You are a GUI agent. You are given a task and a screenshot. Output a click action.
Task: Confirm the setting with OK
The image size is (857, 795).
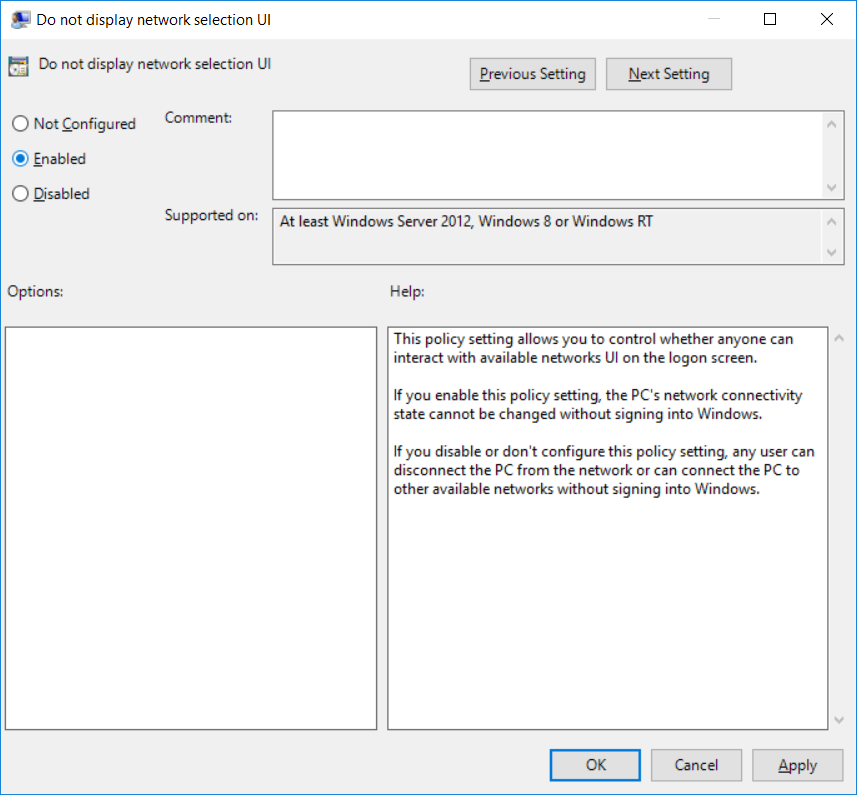(596, 765)
